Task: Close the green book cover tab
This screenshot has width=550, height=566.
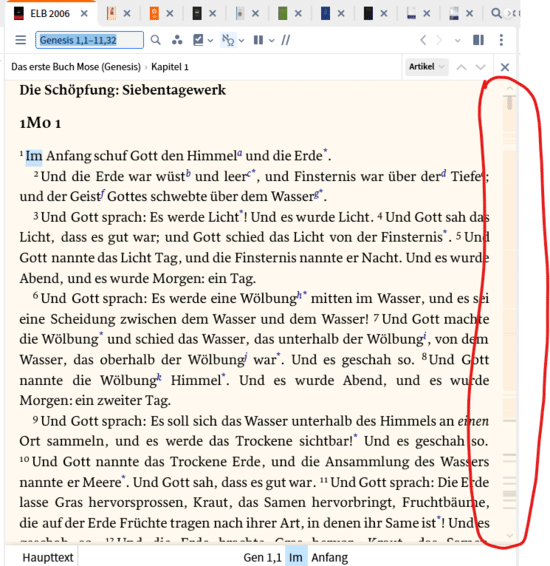Action: (298, 14)
